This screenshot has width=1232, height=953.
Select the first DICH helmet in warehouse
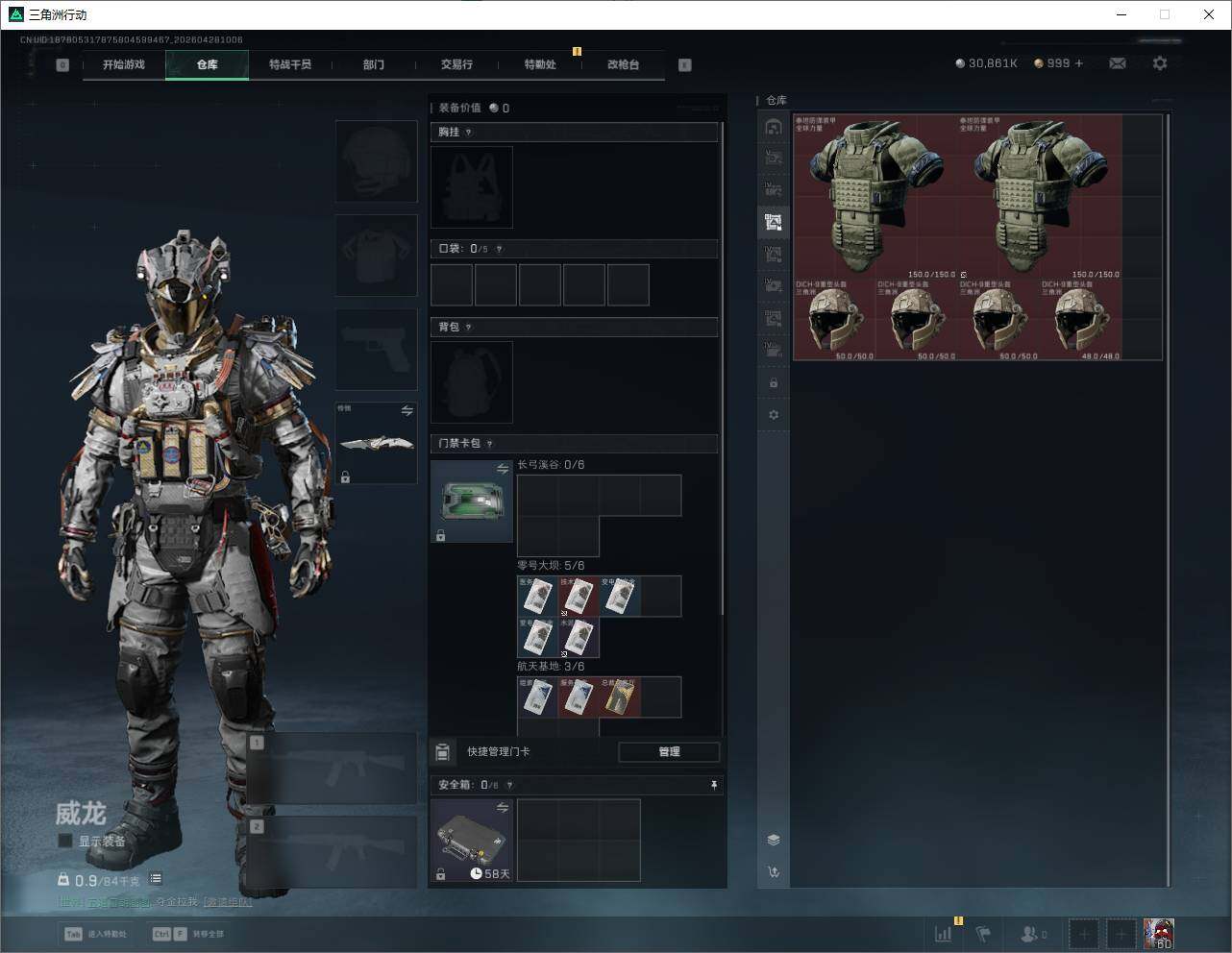[x=835, y=321]
